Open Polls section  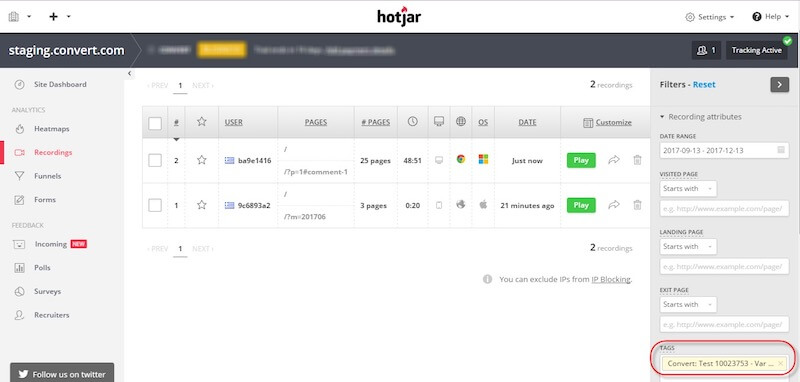[42, 268]
